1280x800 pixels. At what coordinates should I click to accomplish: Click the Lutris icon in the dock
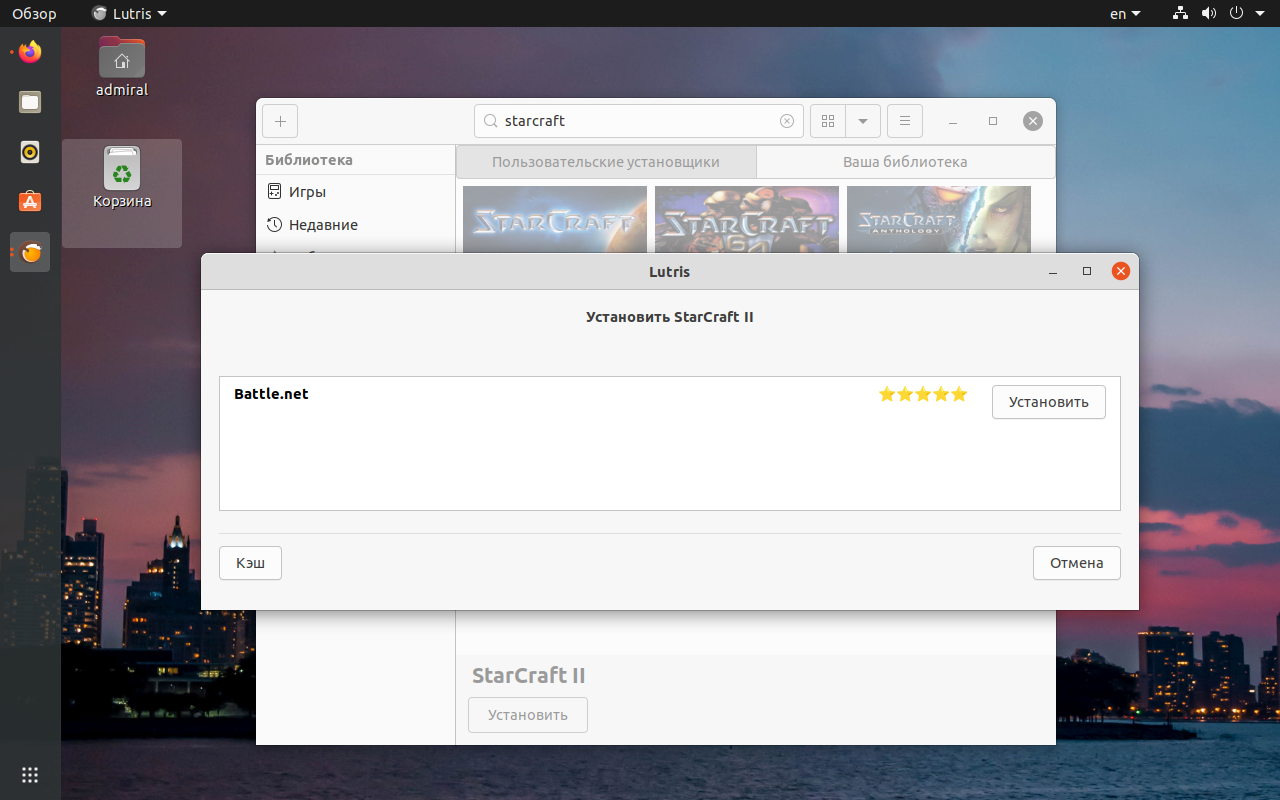click(30, 253)
